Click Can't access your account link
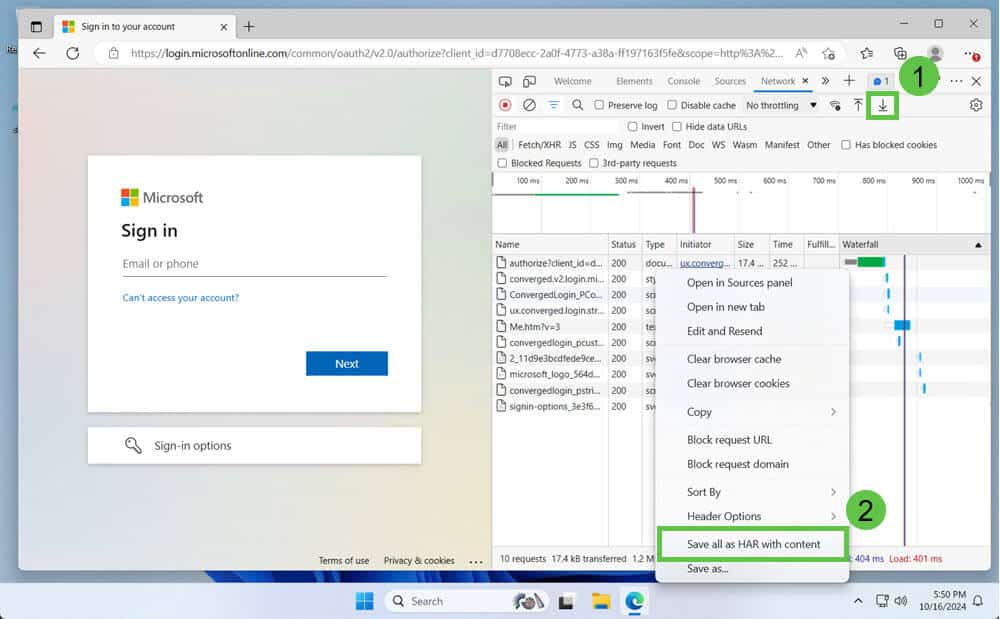1000x619 pixels. 180,298
